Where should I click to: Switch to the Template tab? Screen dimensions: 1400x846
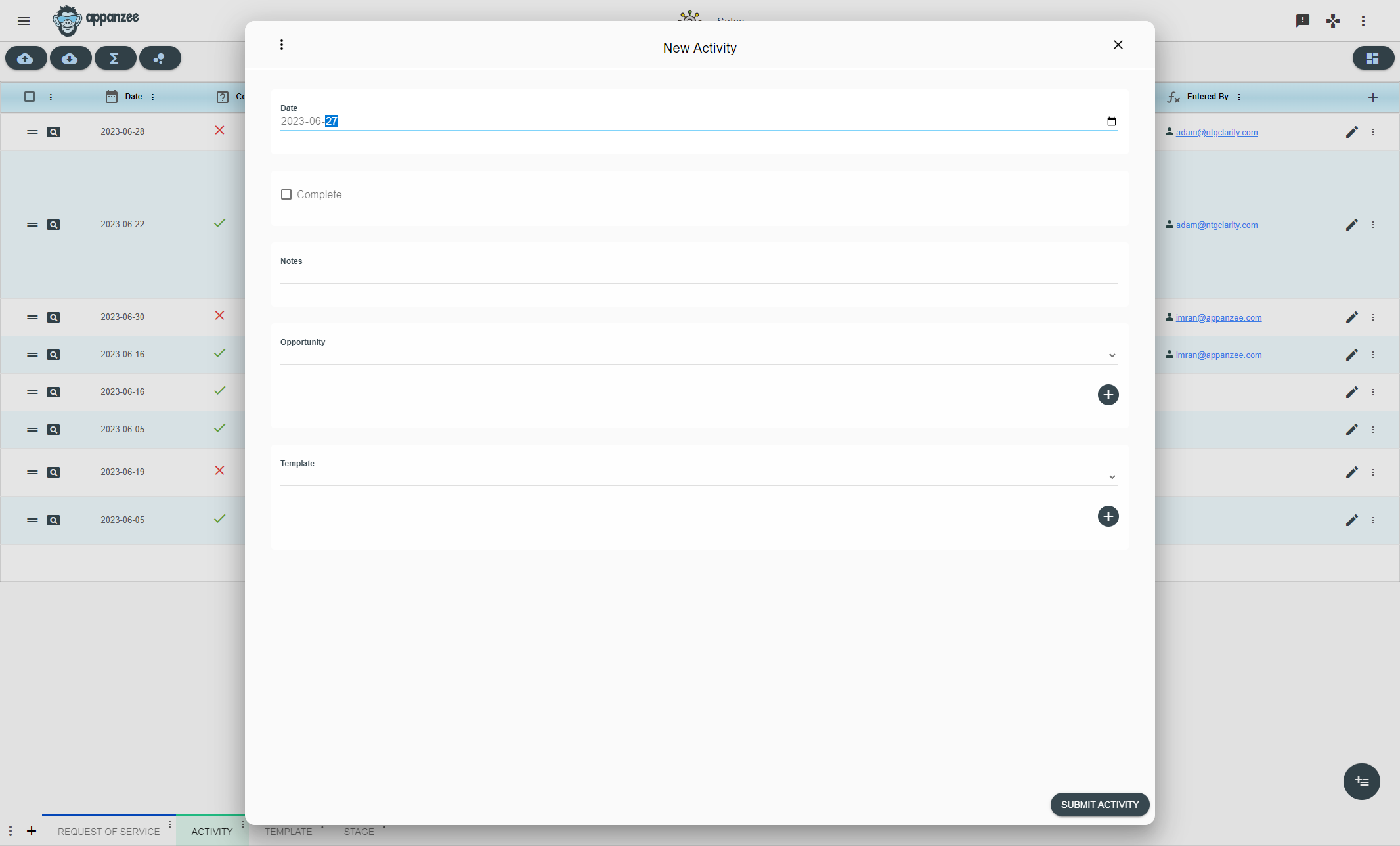click(288, 832)
